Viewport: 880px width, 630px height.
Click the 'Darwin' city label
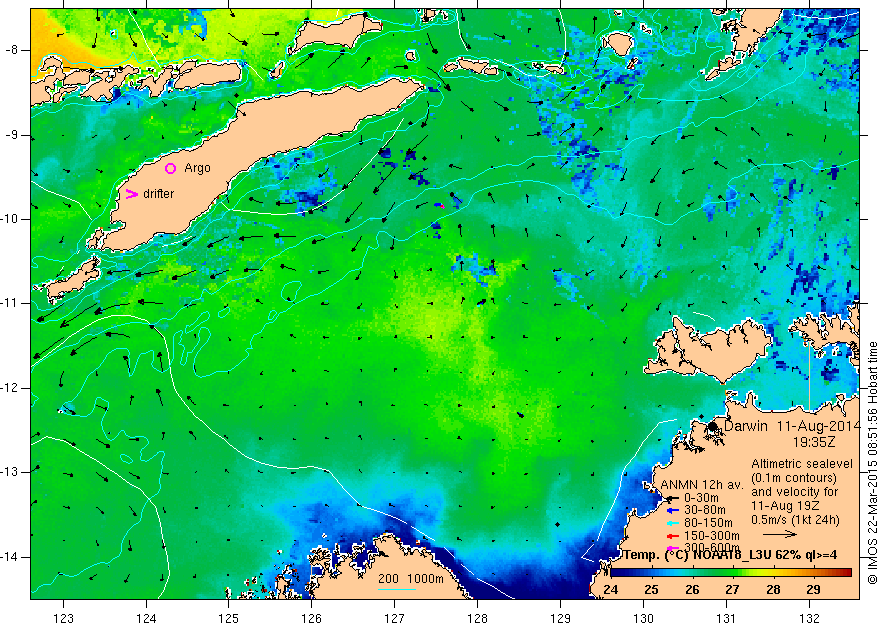click(x=745, y=426)
